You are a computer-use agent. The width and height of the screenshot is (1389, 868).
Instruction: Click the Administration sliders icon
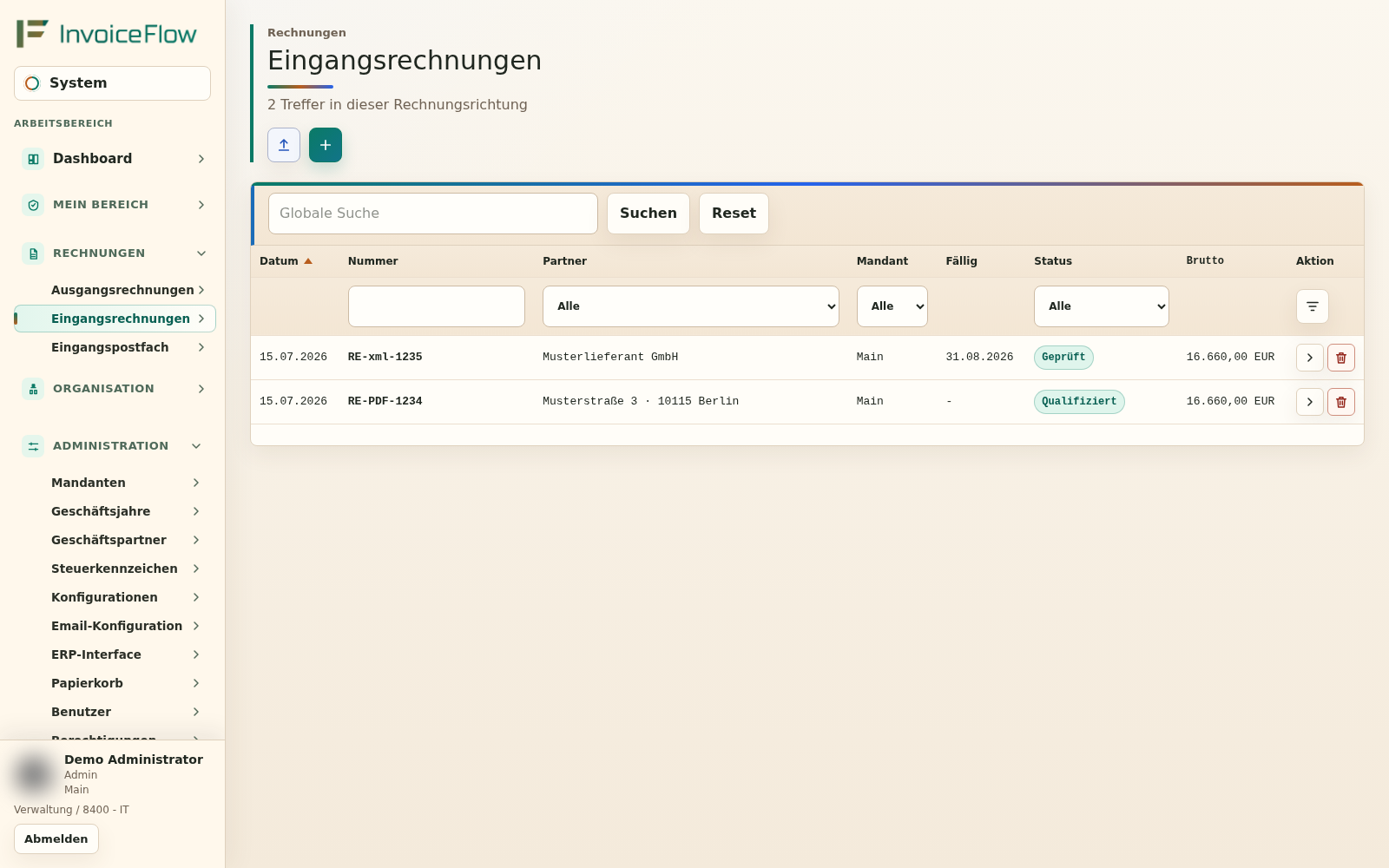coord(33,446)
